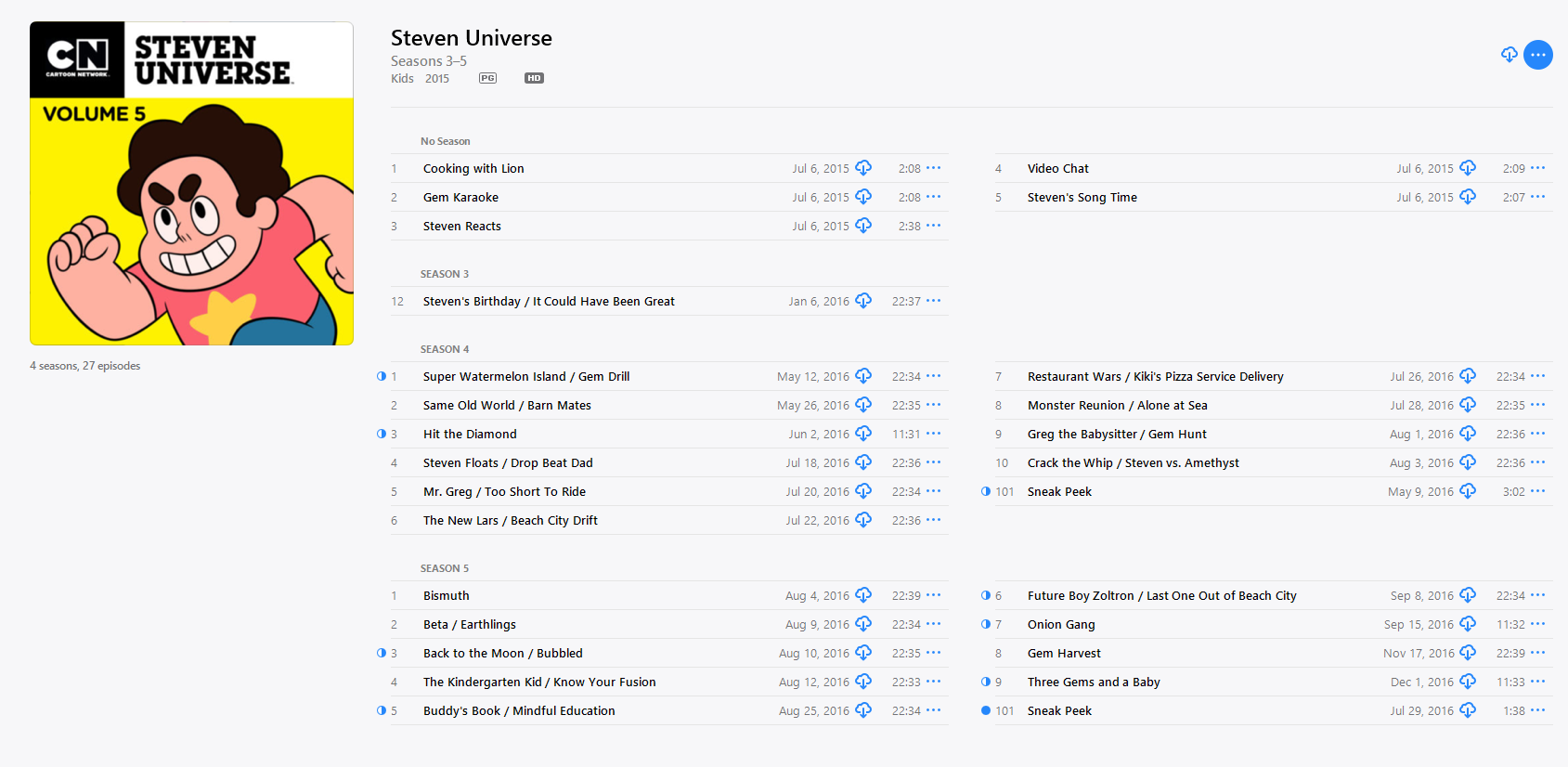Viewport: 1568px width, 767px height.
Task: Download Crack the Whip / Steven vs. Amethyst
Action: click(x=1468, y=462)
